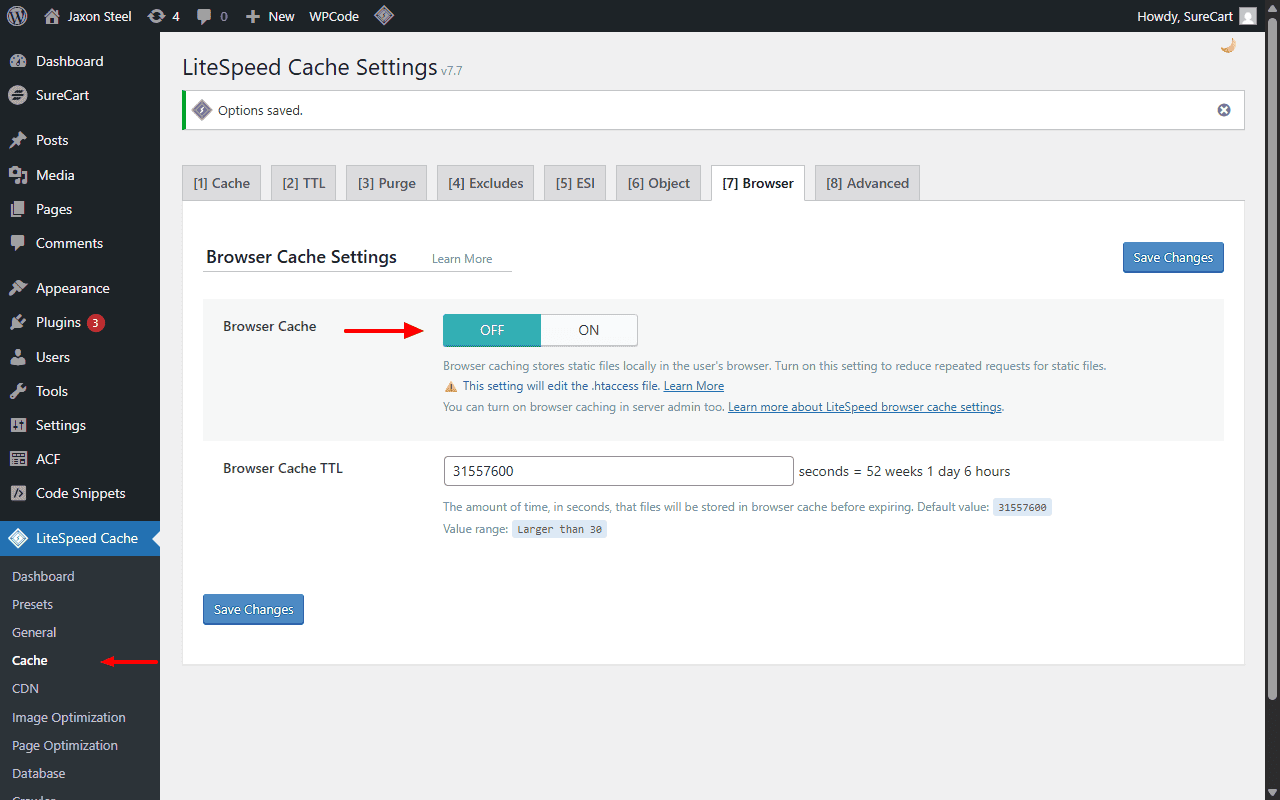
Task: Click the 'Browser Cache TTL' setting label
Action: (x=283, y=468)
